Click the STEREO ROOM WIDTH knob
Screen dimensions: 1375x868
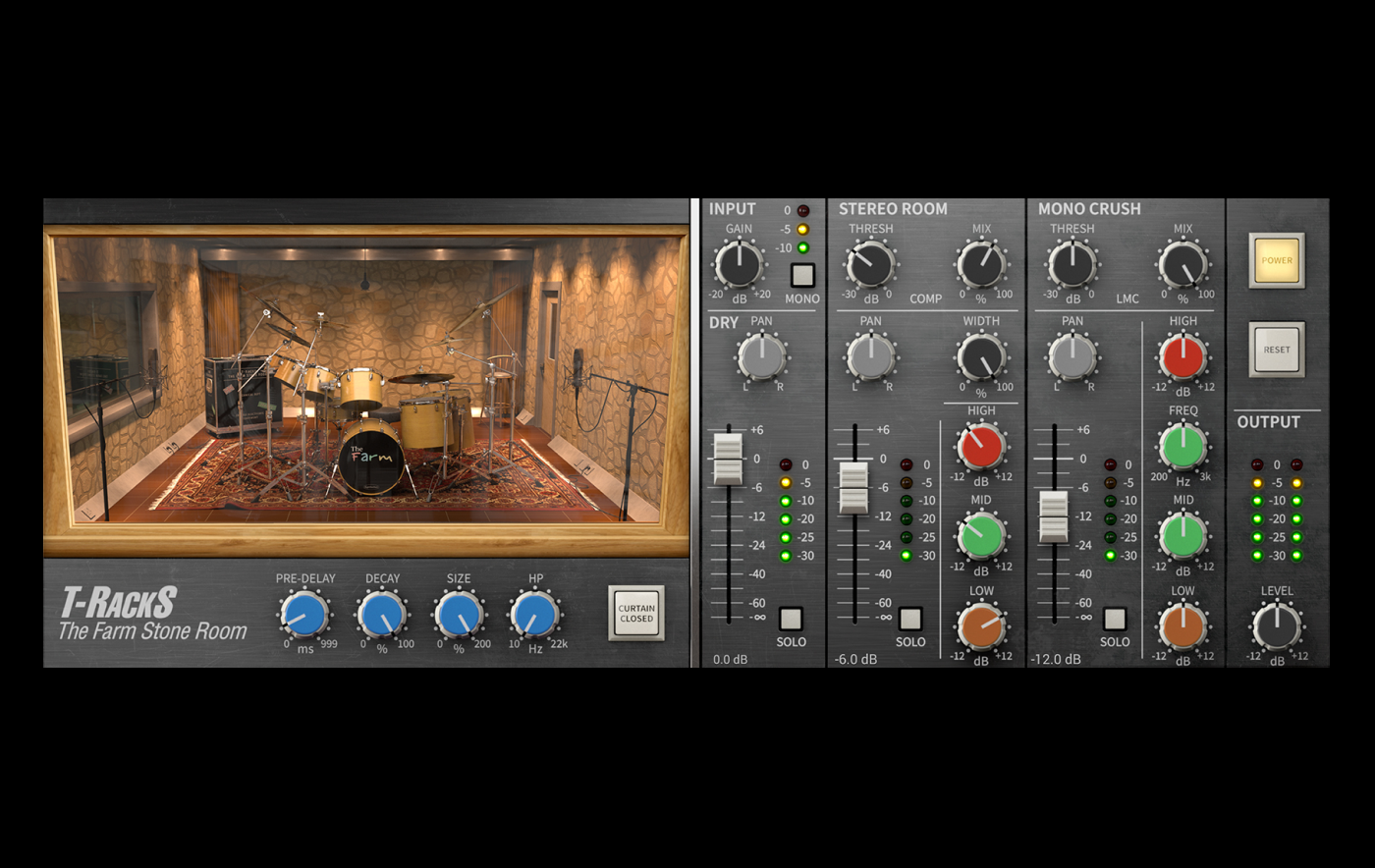[981, 356]
